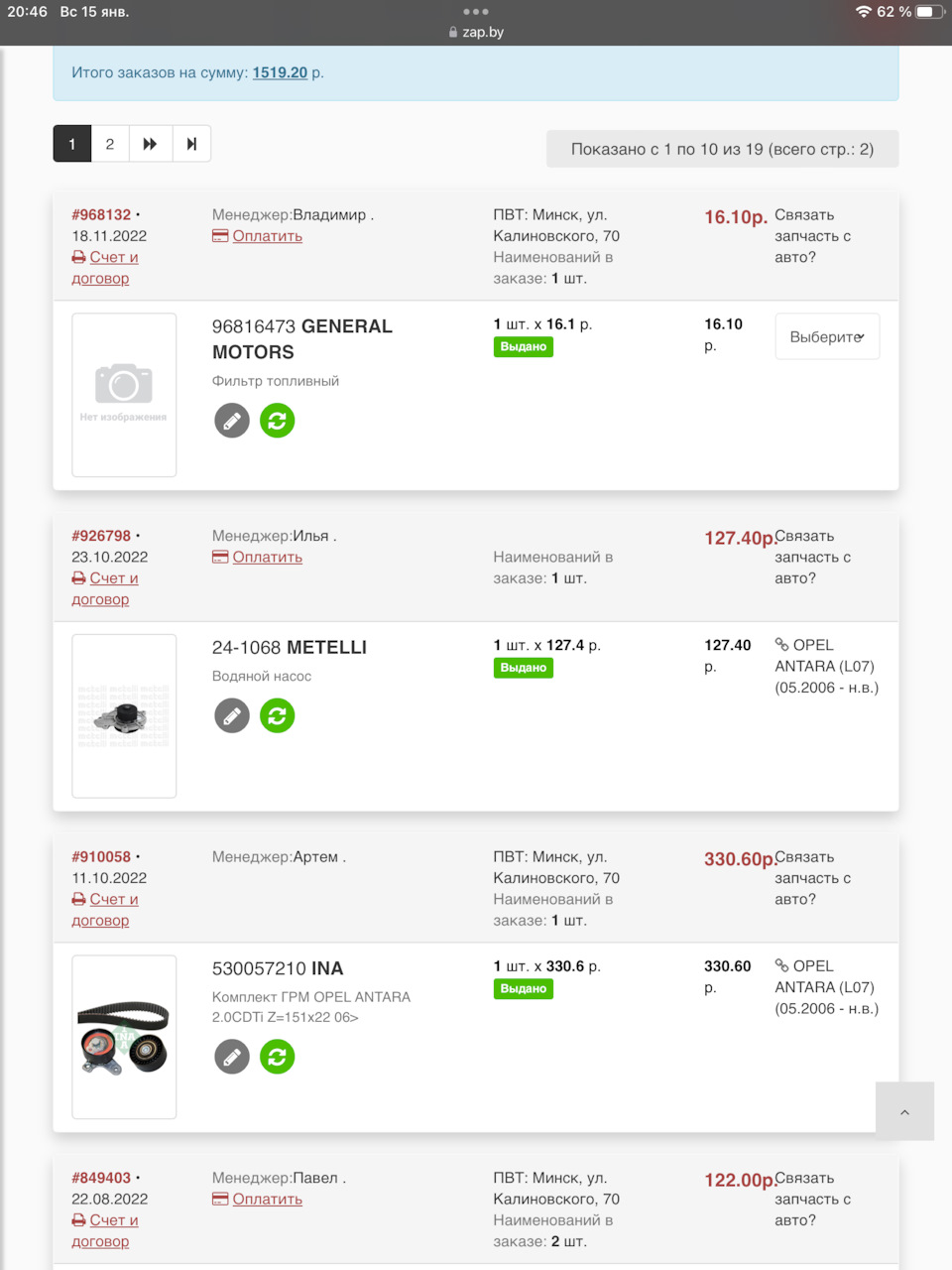The width and height of the screenshot is (952, 1270).
Task: Switch to page 2 of orders
Action: (x=110, y=144)
